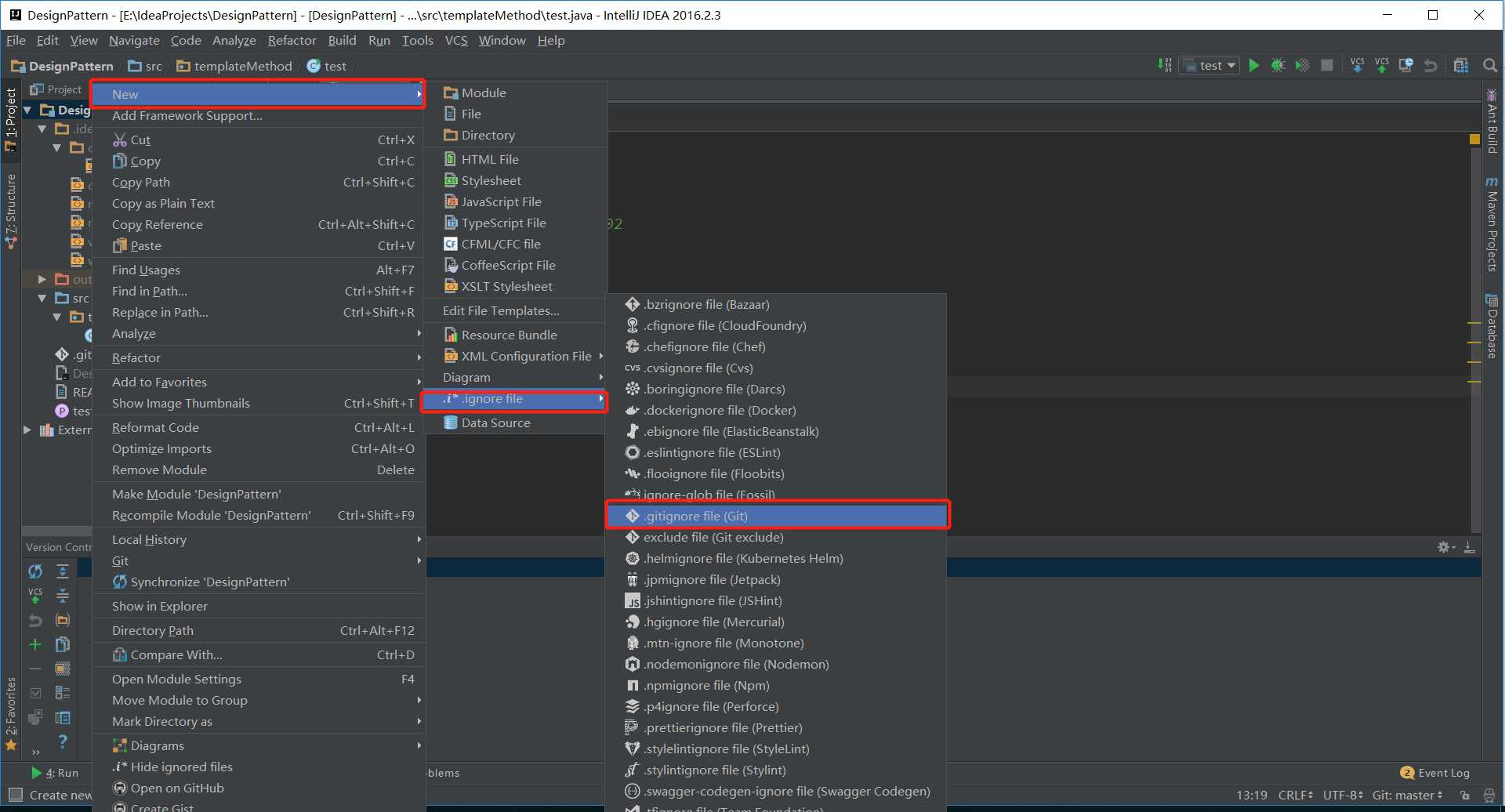Open the VCS menu in menu bar
1505x812 pixels.
(x=456, y=40)
